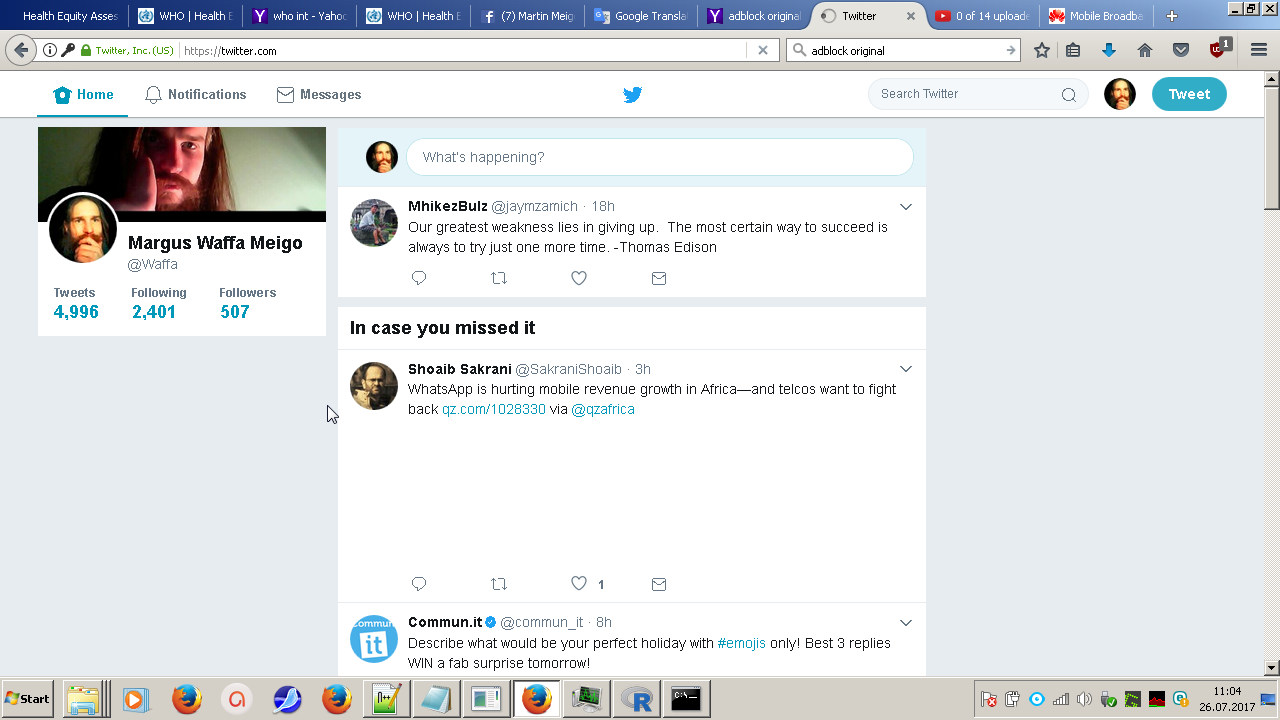Image resolution: width=1280 pixels, height=720 pixels.
Task: Expand options chevron on MhikezBulz tweet
Action: [905, 207]
